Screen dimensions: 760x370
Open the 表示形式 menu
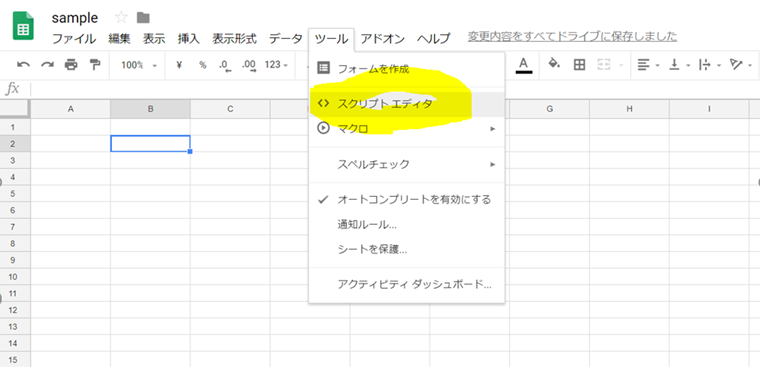234,39
